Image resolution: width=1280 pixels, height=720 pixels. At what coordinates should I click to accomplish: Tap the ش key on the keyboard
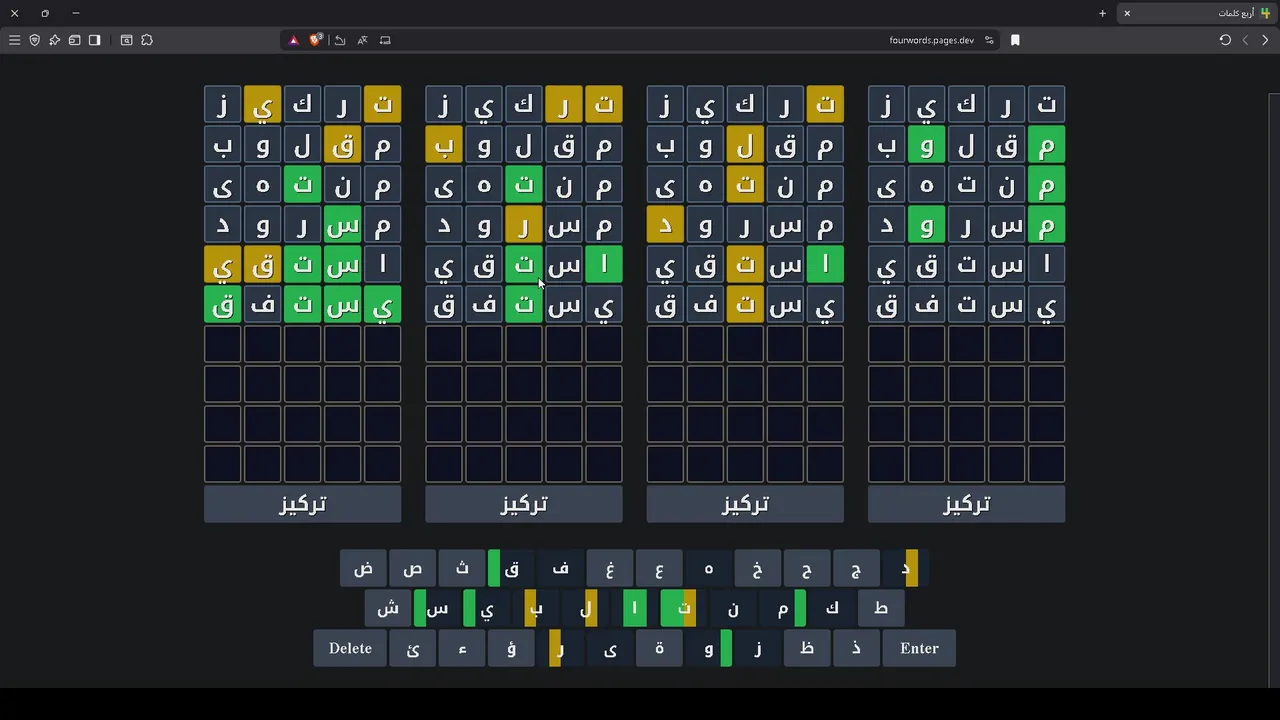(388, 608)
